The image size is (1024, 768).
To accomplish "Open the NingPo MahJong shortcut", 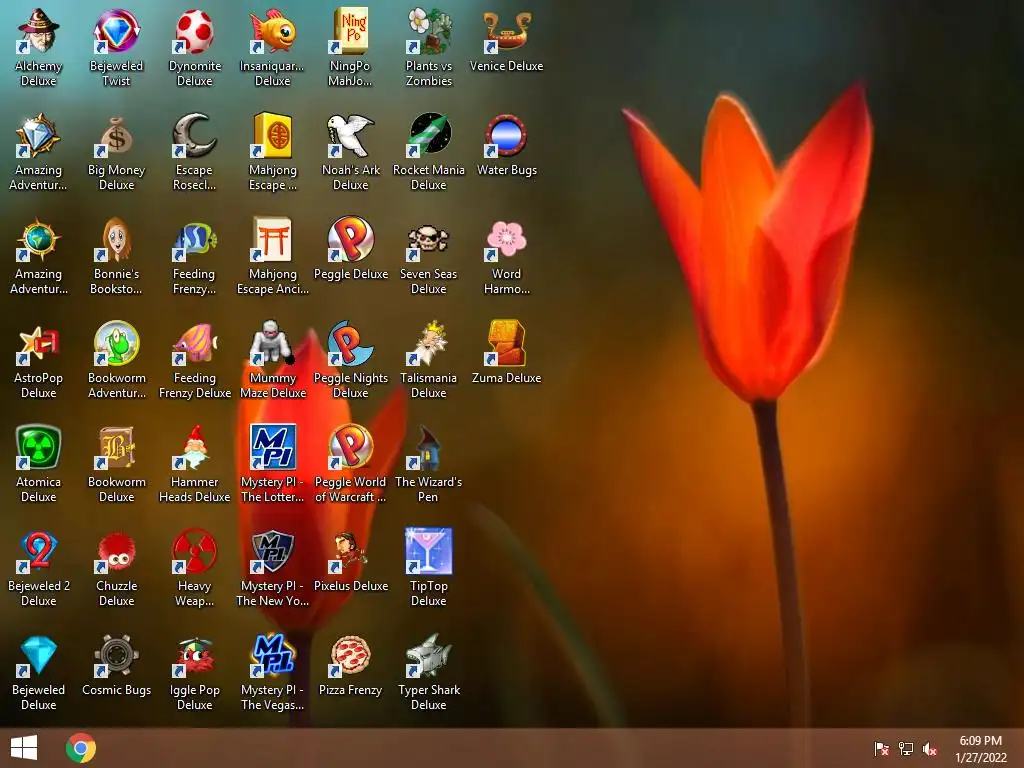I will [x=351, y=31].
